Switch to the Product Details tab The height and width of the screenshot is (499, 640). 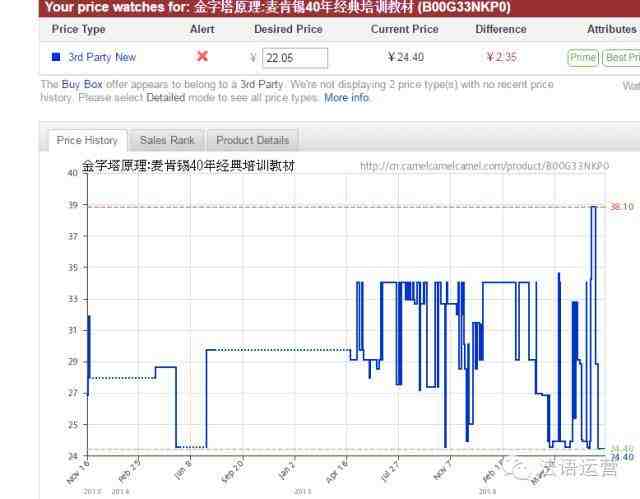point(253,140)
